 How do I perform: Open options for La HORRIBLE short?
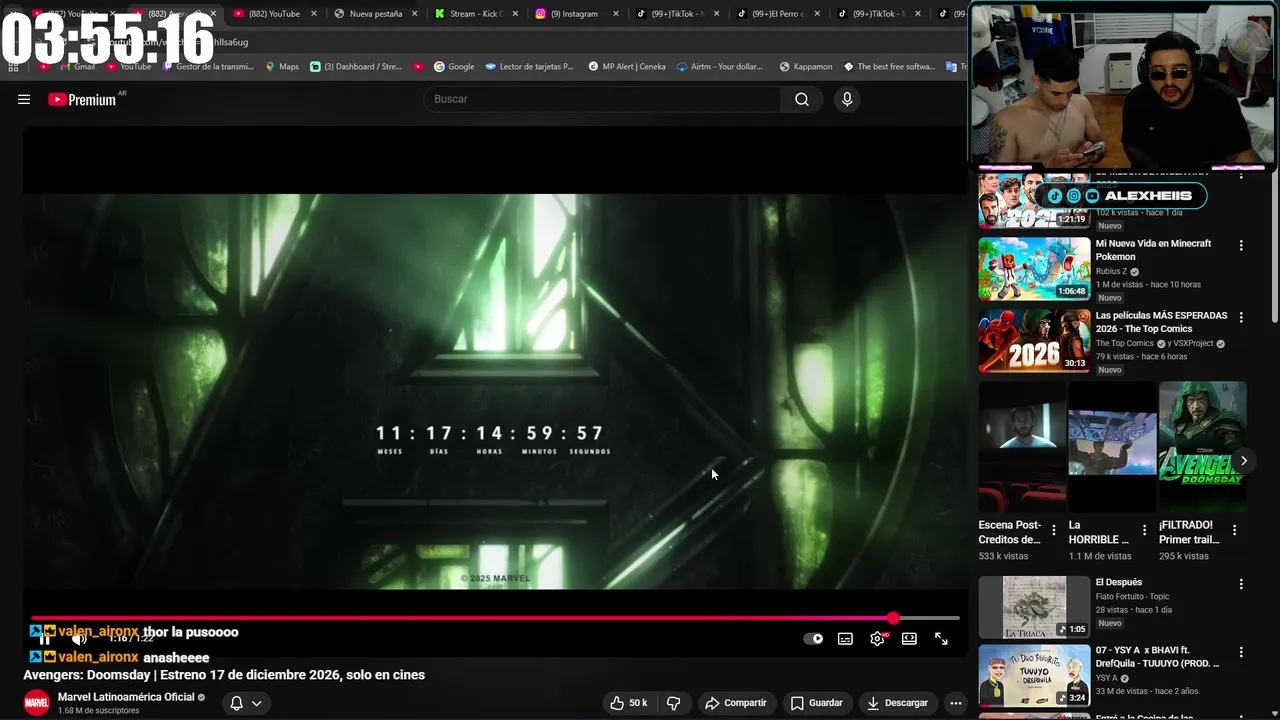[x=1144, y=530]
